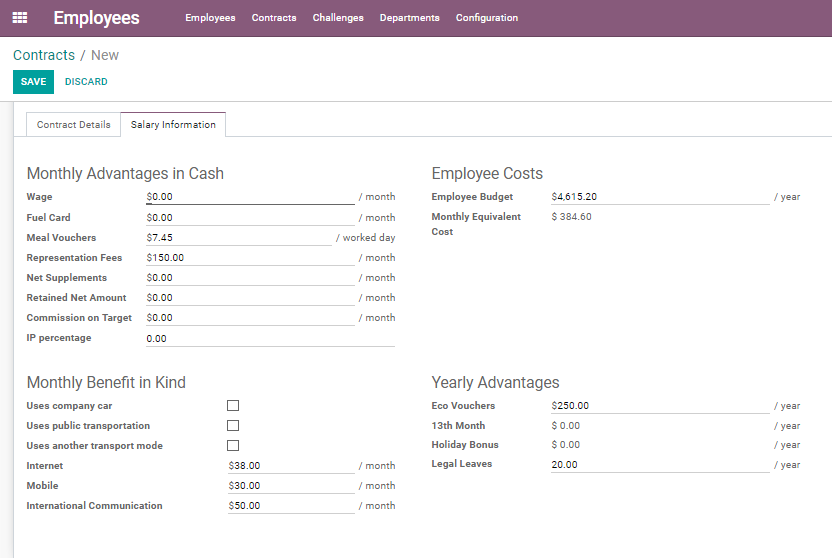Open the apps grid menu icon
This screenshot has width=832, height=558.
20,18
